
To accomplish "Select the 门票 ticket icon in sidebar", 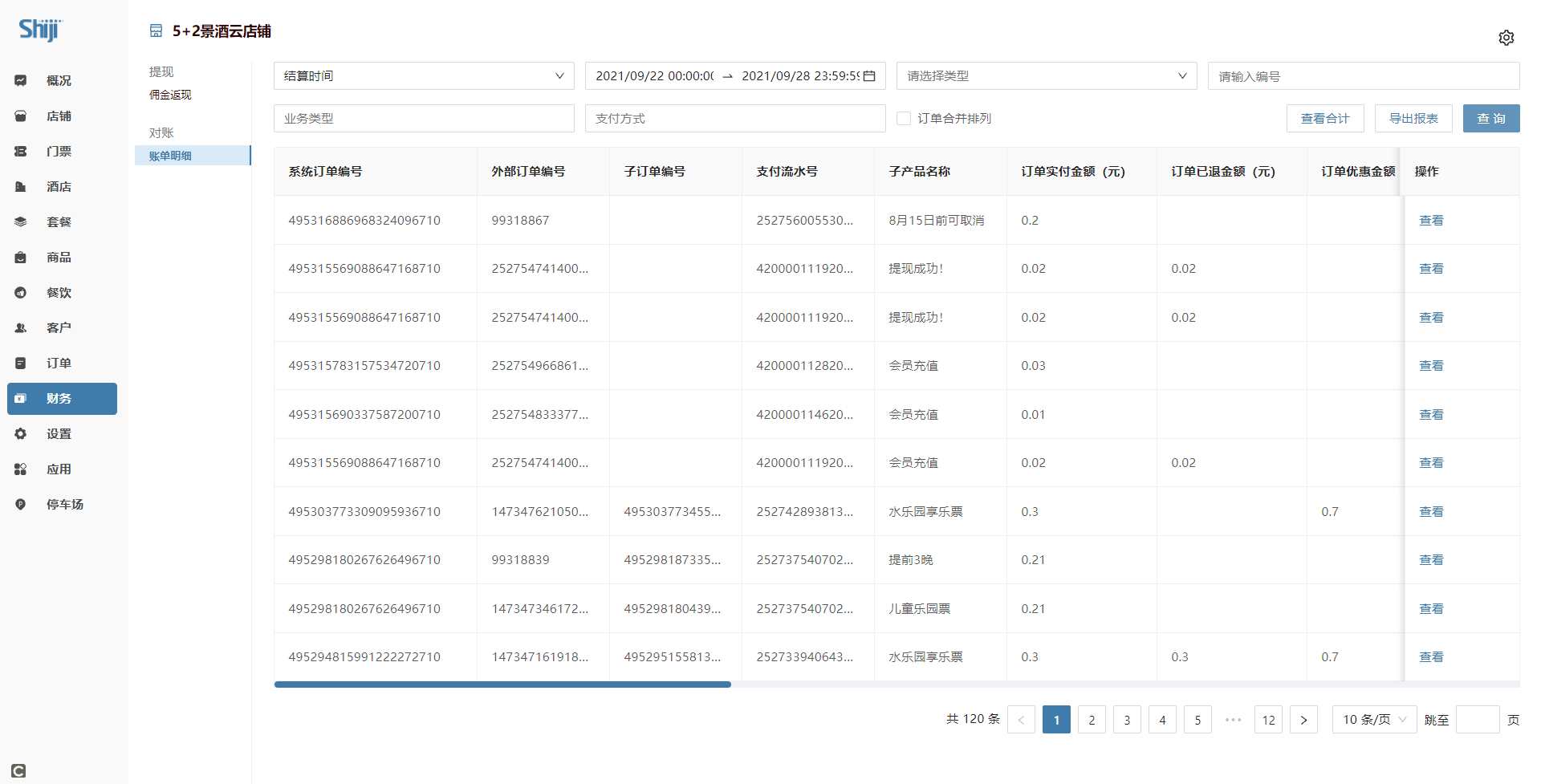I will (x=21, y=152).
